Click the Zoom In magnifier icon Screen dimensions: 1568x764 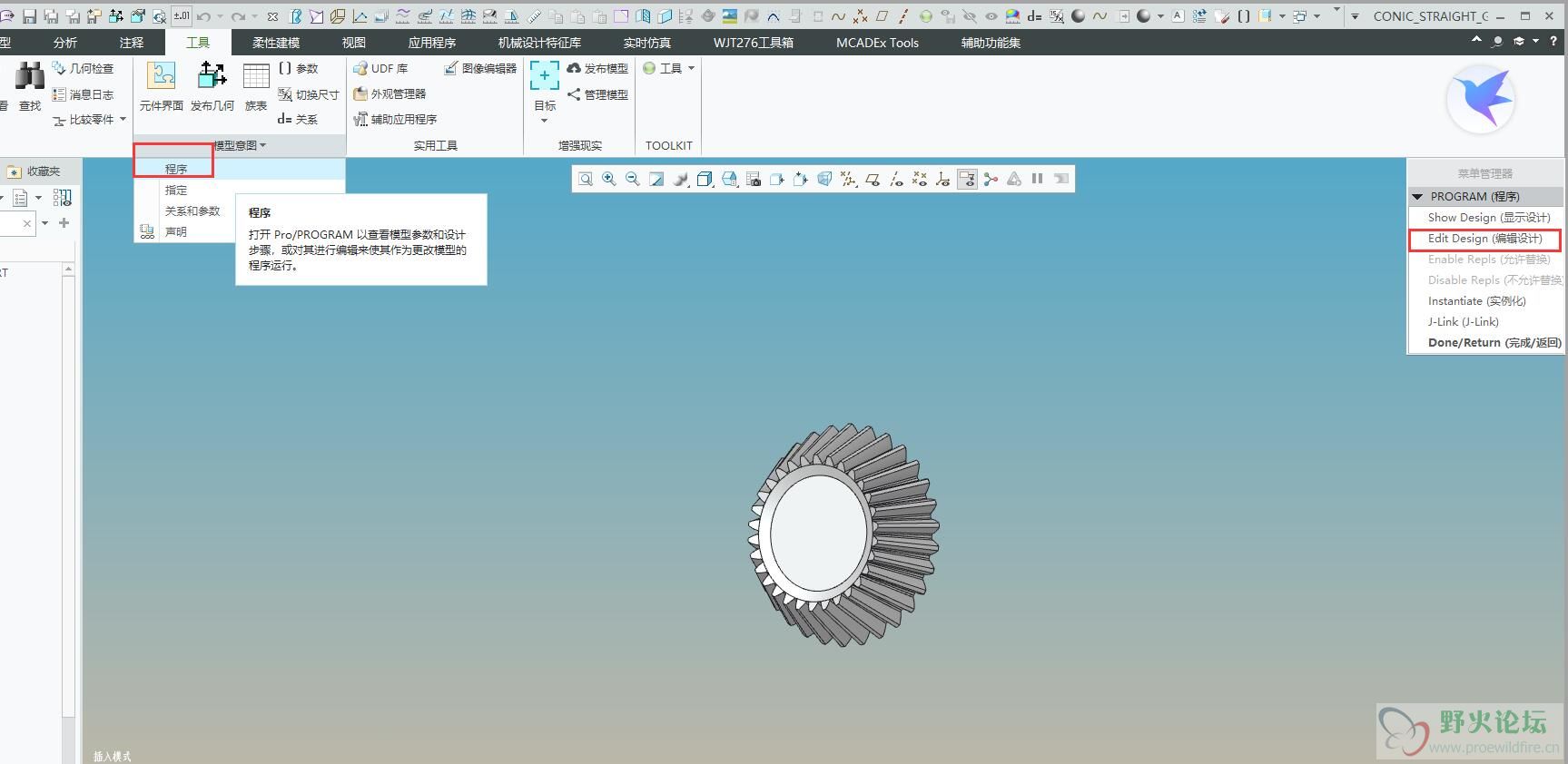(x=609, y=179)
